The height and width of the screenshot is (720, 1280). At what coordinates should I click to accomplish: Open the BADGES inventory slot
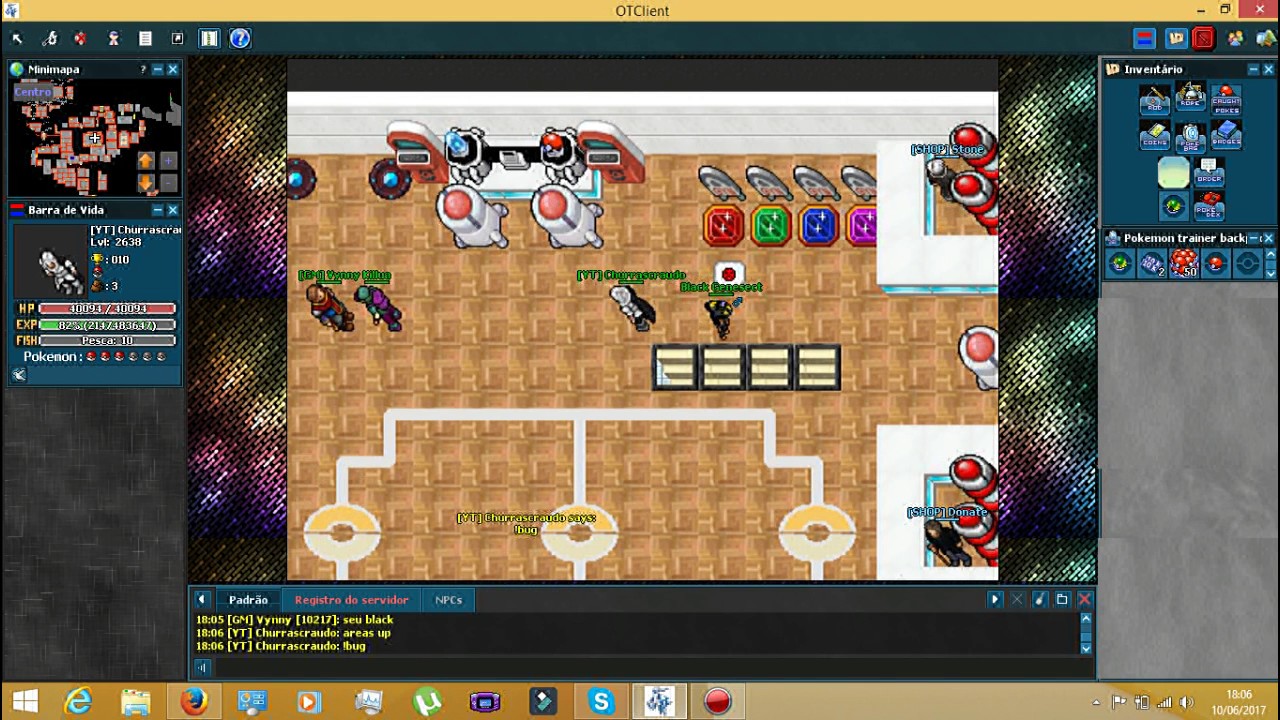1226,135
